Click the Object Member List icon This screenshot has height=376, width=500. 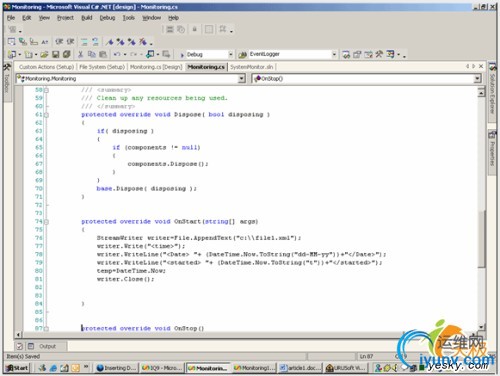click(x=12, y=42)
